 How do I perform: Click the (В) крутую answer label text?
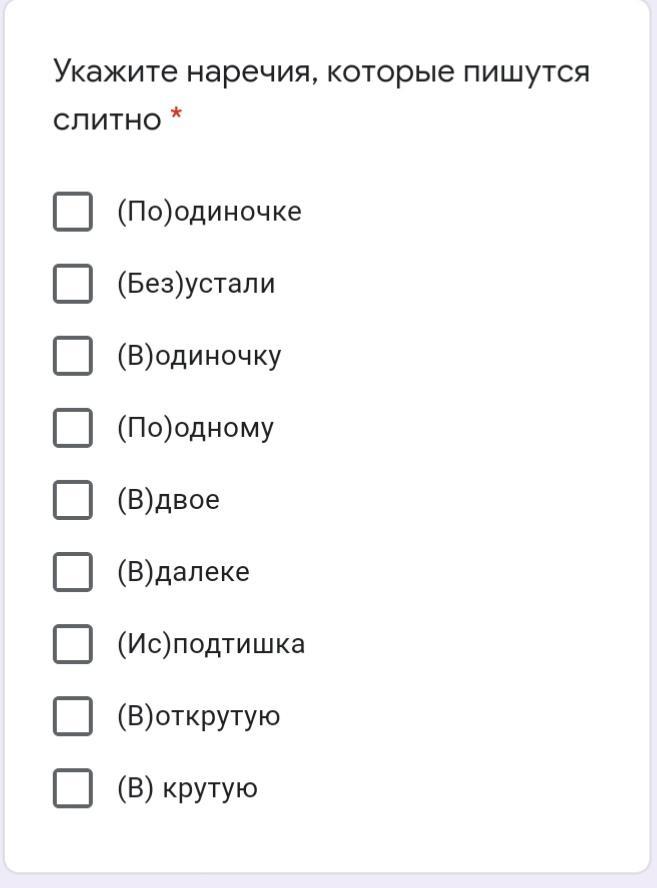[x=187, y=789]
